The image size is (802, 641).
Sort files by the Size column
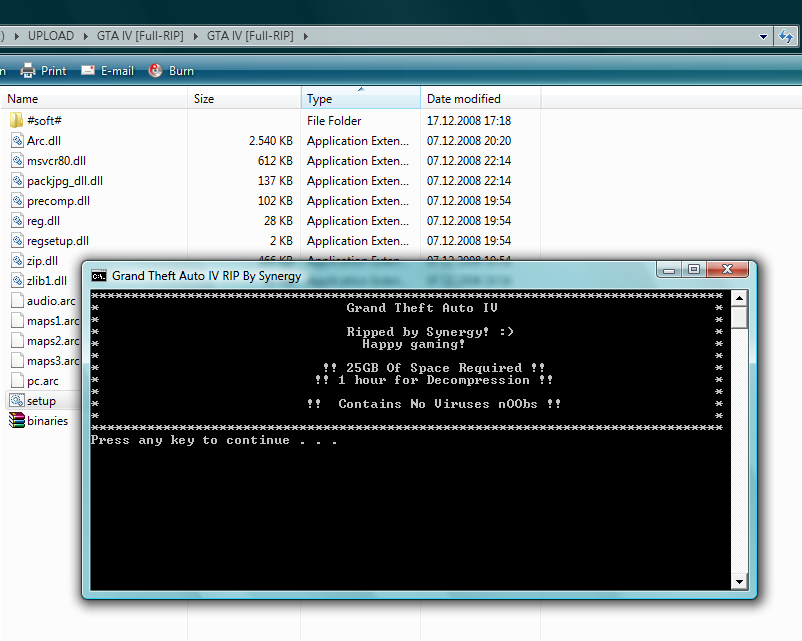pos(244,98)
